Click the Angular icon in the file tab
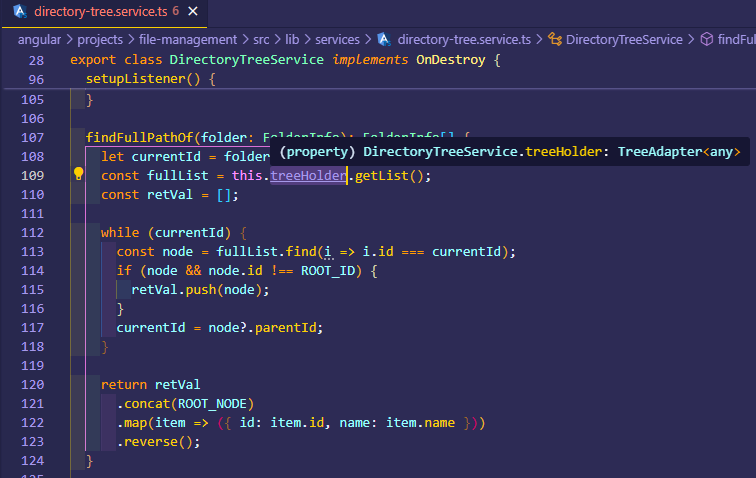Viewport: 756px width, 478px height. click(x=19, y=13)
